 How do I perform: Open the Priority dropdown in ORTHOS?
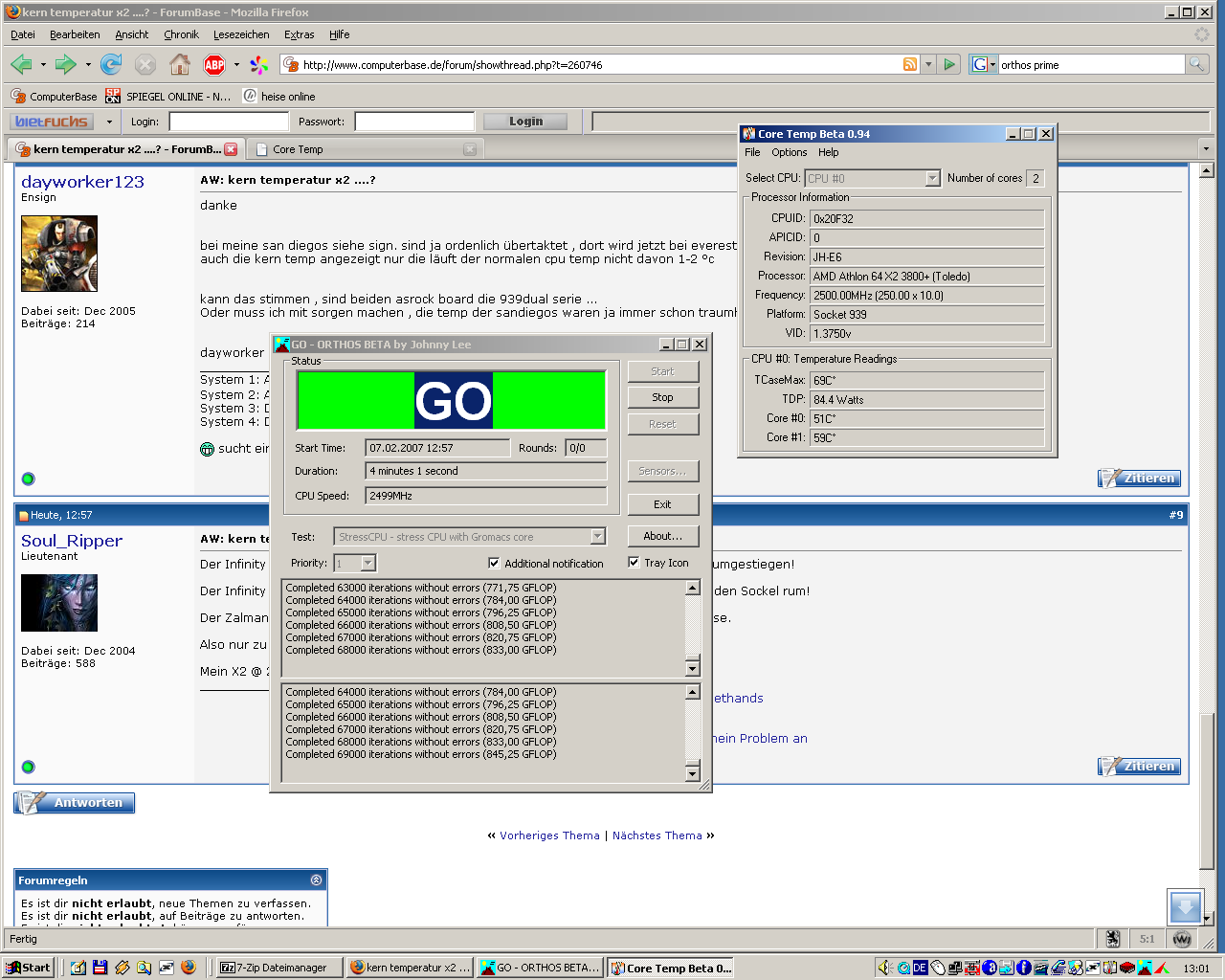tap(368, 563)
